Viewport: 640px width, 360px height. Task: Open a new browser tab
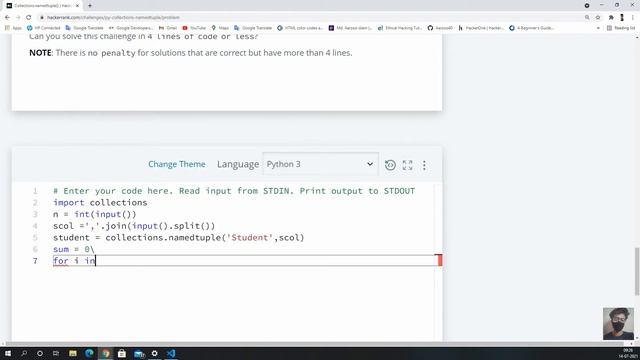90,6
